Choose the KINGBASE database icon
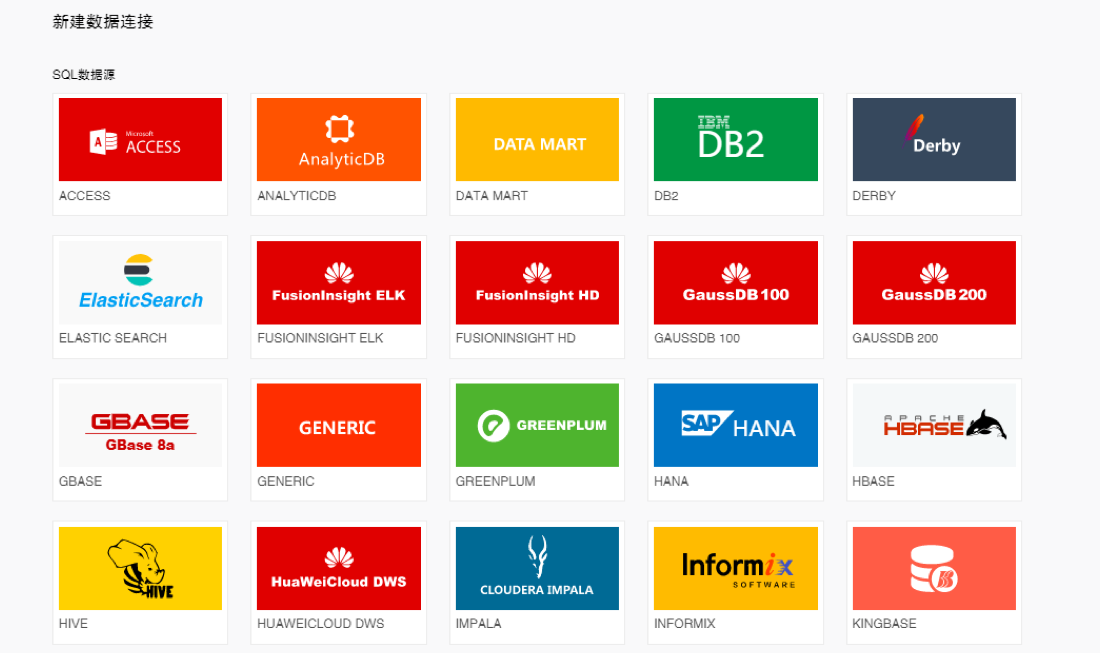The width and height of the screenshot is (1100, 653). (x=934, y=568)
